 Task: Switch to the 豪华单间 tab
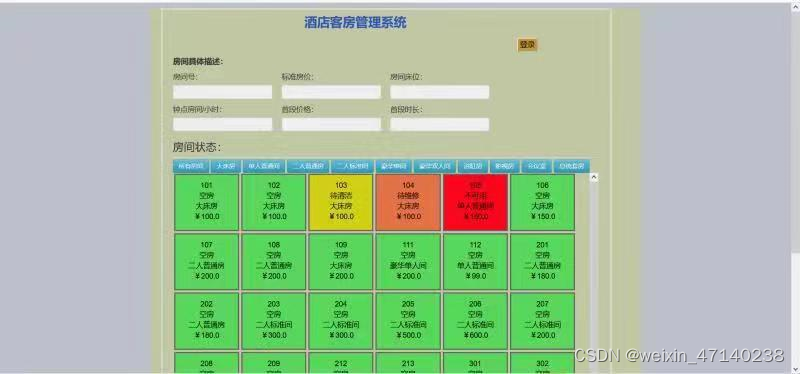(x=393, y=166)
